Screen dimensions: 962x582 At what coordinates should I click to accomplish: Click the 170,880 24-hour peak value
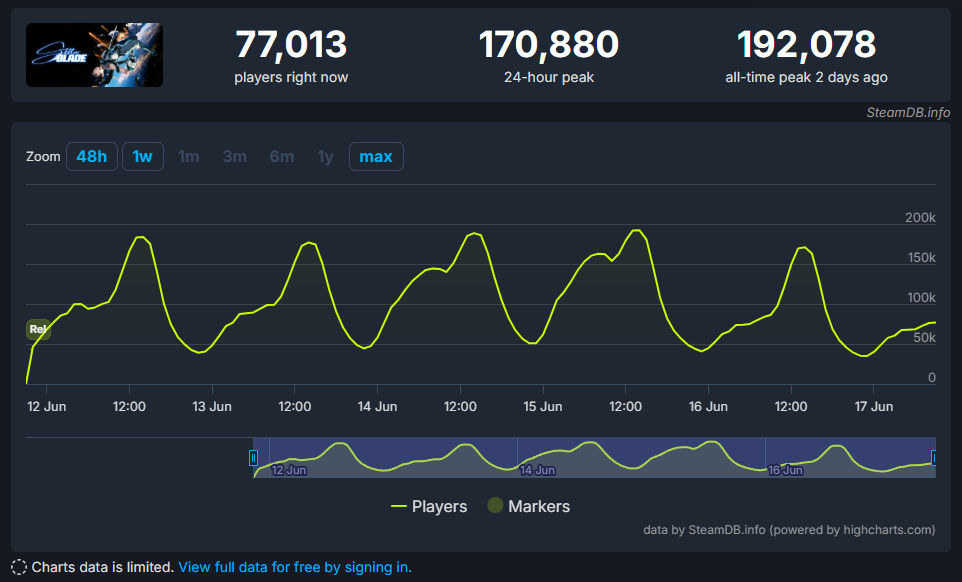click(x=548, y=45)
